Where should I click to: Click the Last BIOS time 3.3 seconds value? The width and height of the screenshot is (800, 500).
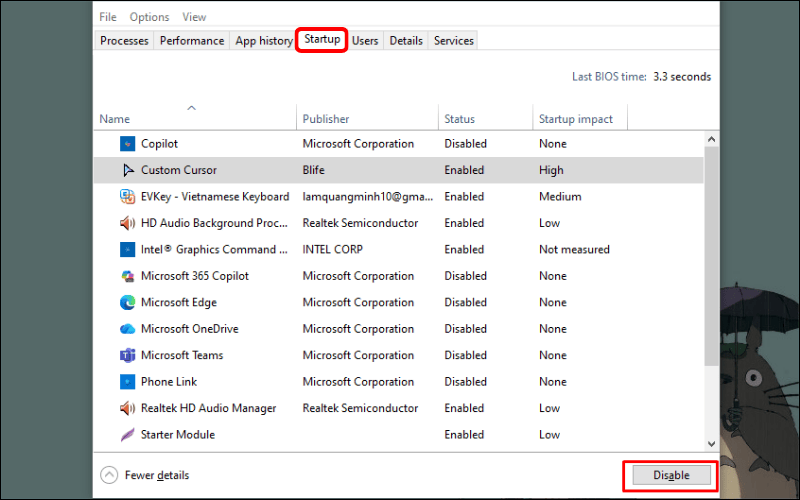click(x=682, y=77)
